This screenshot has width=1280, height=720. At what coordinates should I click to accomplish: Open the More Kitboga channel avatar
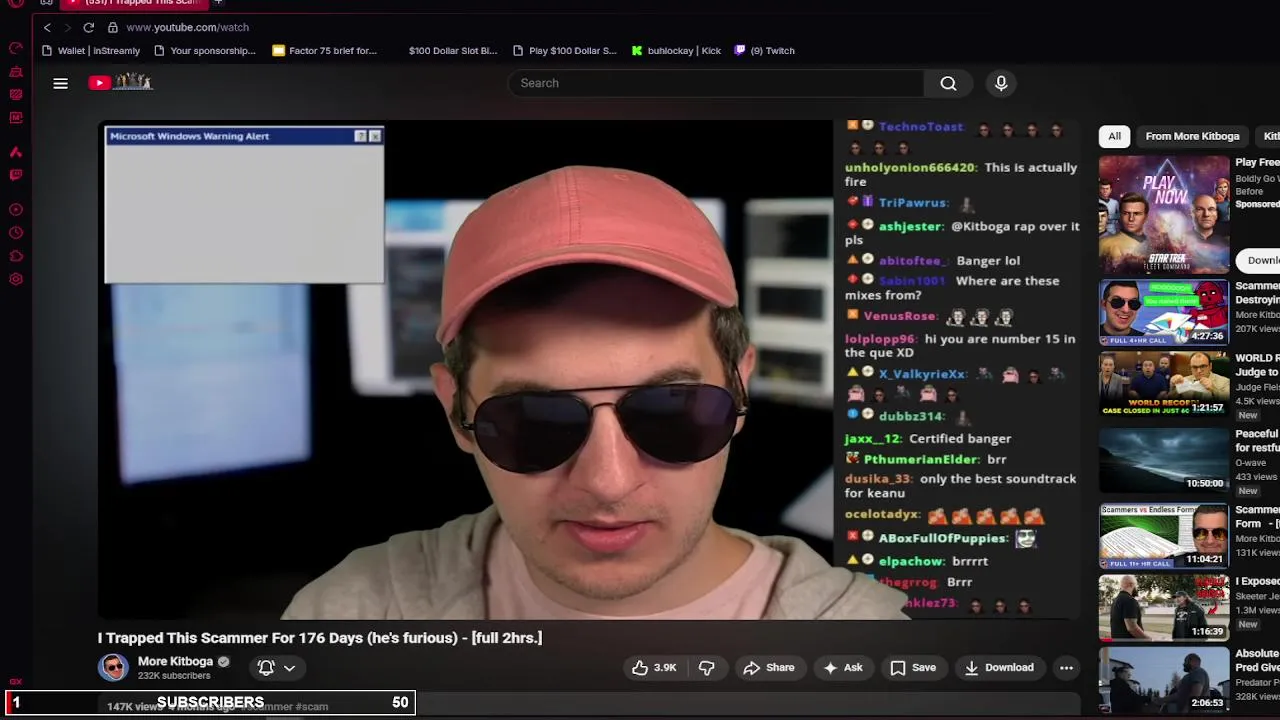pyautogui.click(x=113, y=667)
